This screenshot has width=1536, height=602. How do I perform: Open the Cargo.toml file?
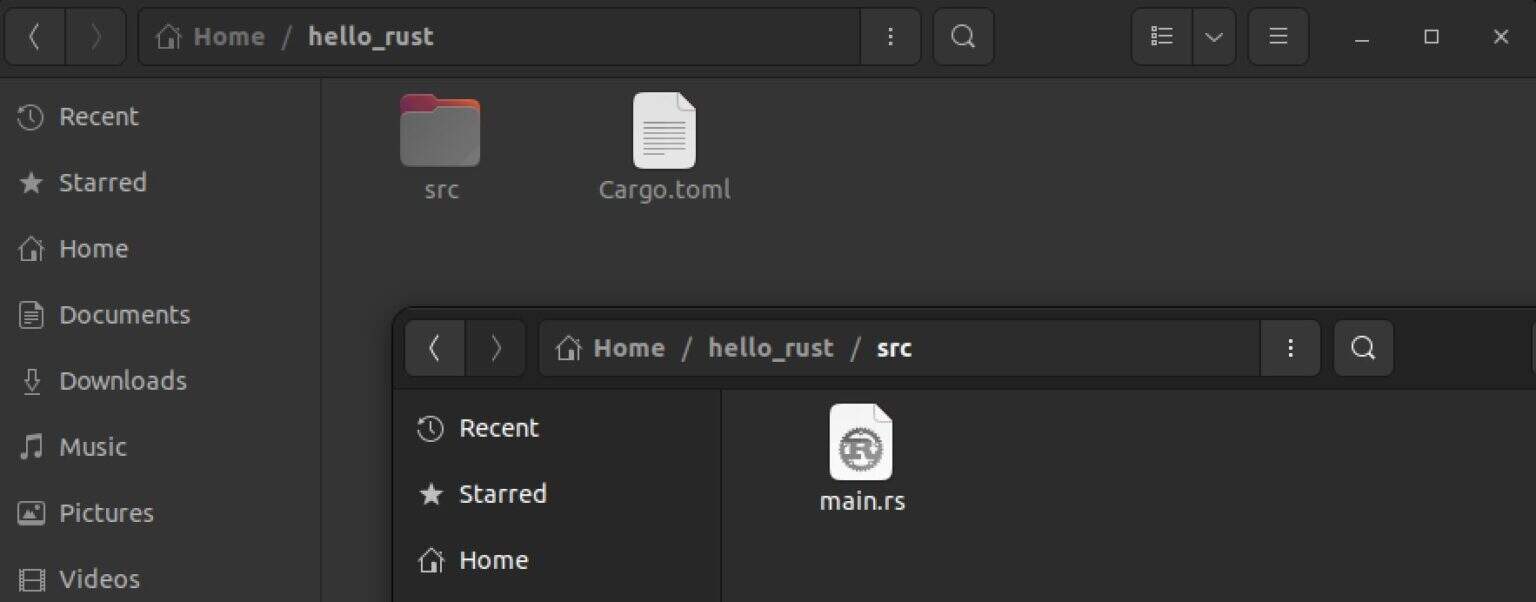664,131
